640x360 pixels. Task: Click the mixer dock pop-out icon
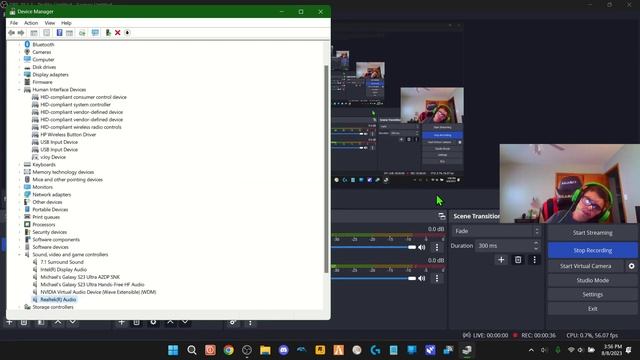442,216
